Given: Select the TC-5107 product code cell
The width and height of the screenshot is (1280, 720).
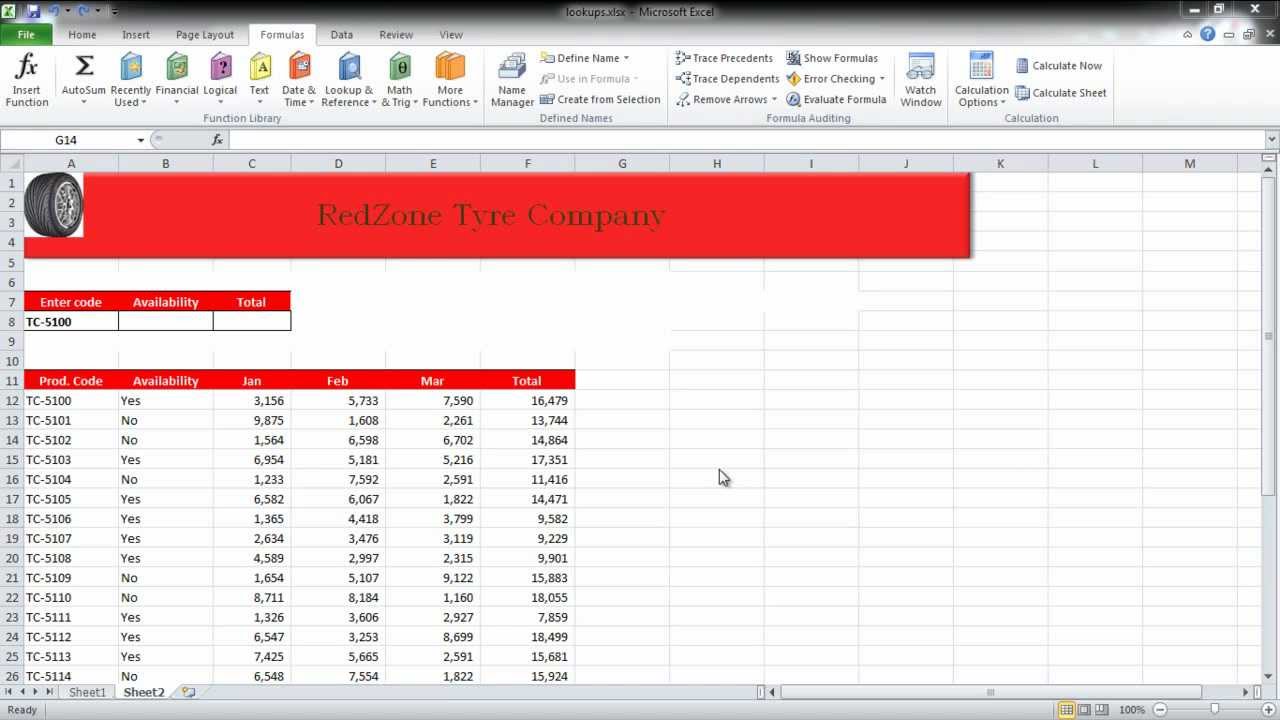Looking at the screenshot, I should tap(71, 539).
